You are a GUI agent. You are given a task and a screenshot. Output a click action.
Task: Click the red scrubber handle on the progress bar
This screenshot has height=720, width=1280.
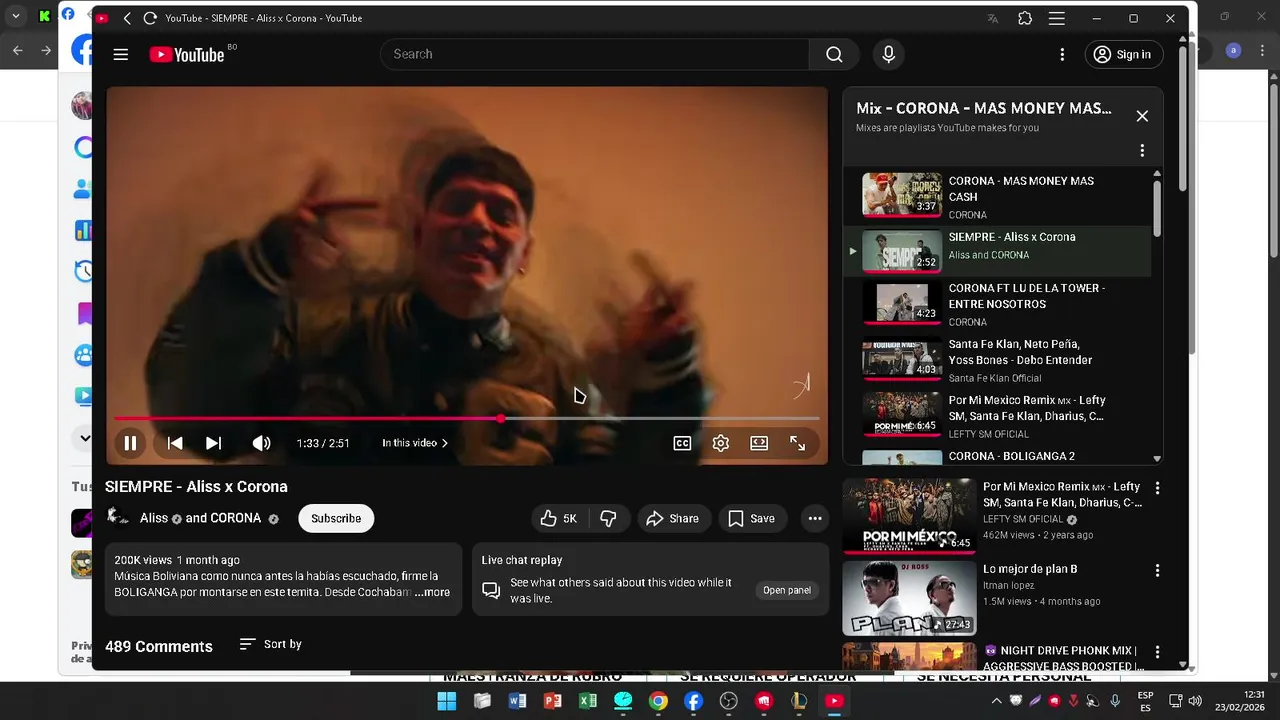click(500, 419)
